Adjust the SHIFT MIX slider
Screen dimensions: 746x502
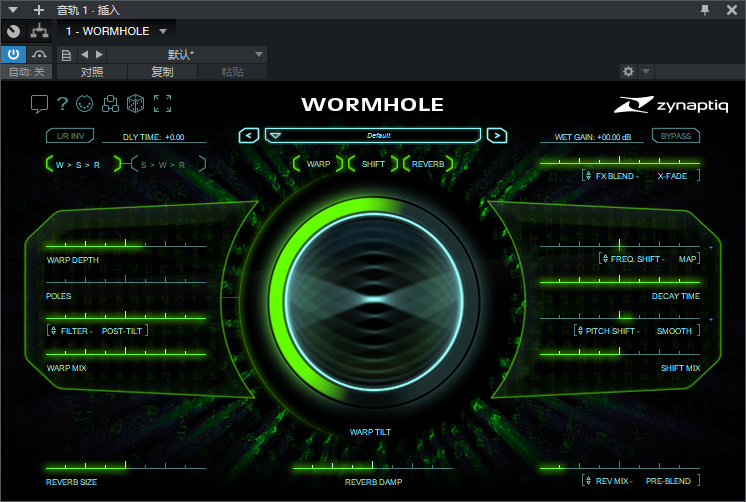coord(619,354)
